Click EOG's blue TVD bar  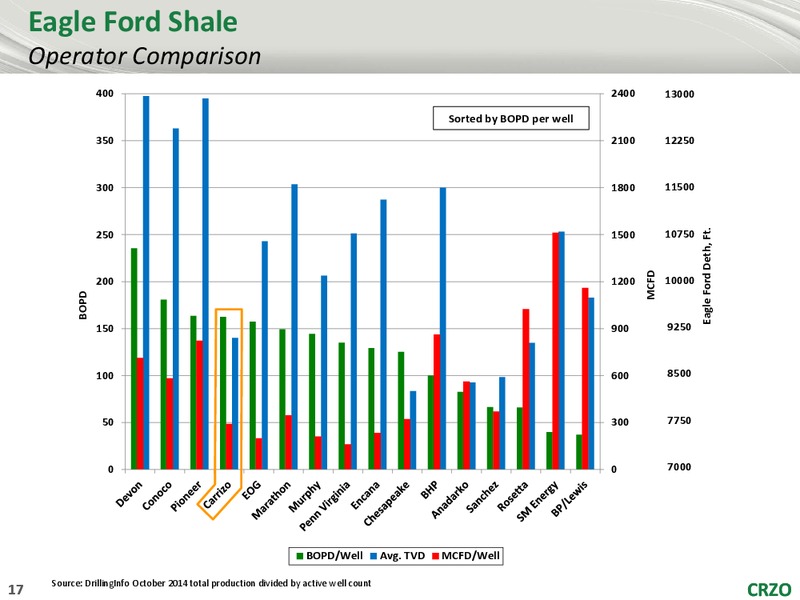coord(265,355)
